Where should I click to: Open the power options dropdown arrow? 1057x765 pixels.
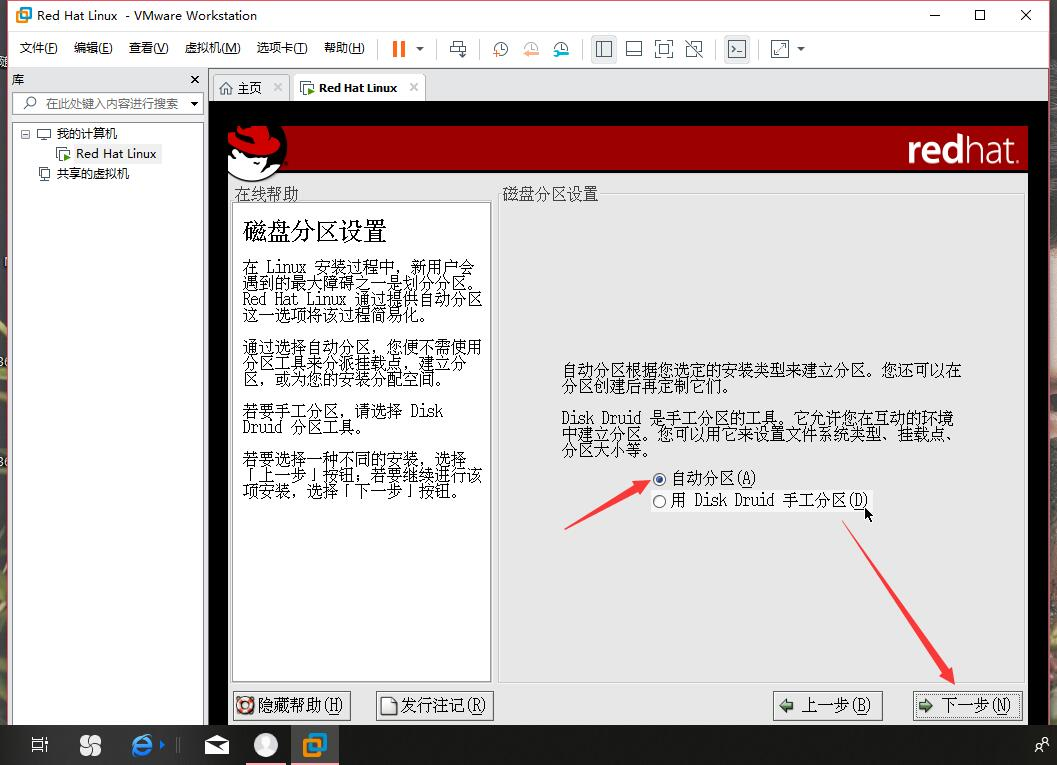click(420, 49)
